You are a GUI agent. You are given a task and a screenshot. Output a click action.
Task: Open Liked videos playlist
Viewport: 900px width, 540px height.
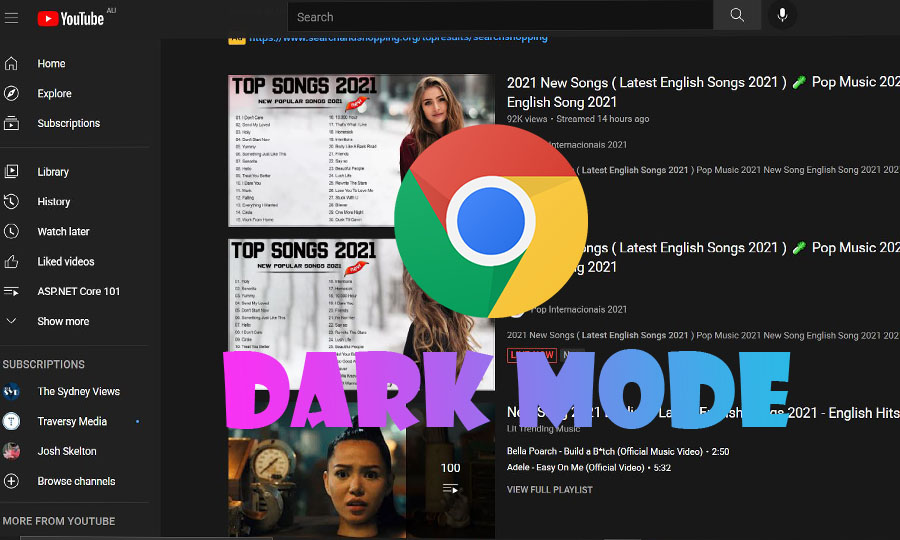[x=65, y=261]
